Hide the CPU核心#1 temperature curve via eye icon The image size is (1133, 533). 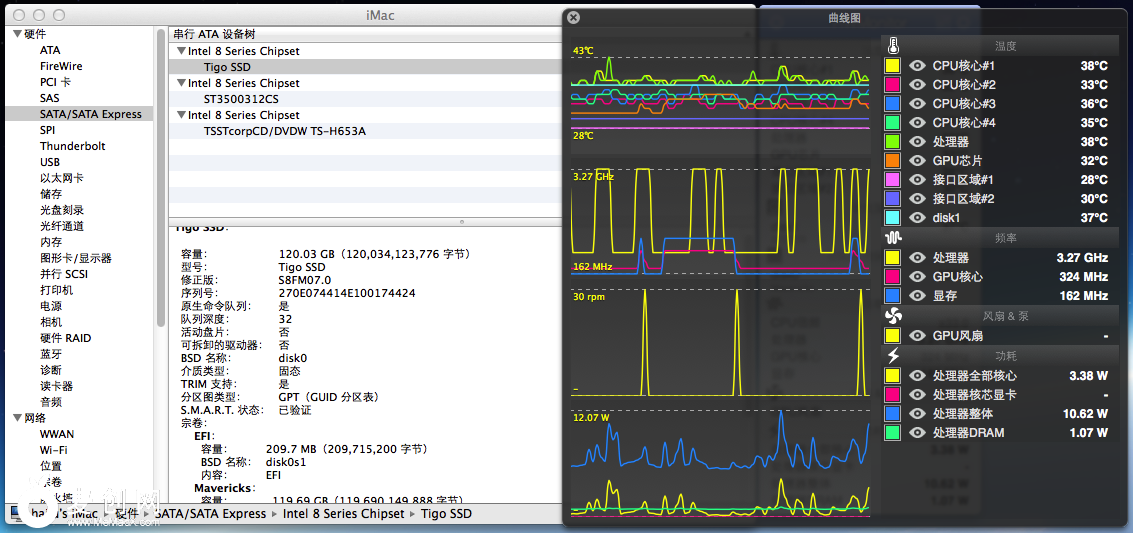[x=917, y=66]
